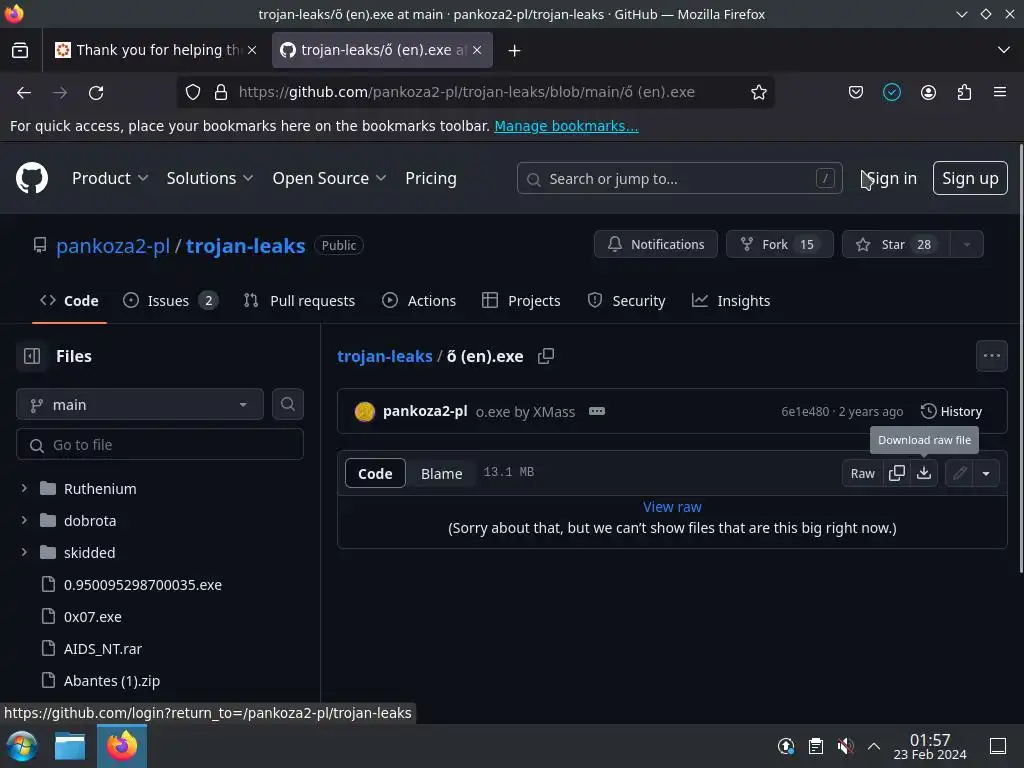
Task: Open clipboard tray icon
Action: tap(816, 746)
